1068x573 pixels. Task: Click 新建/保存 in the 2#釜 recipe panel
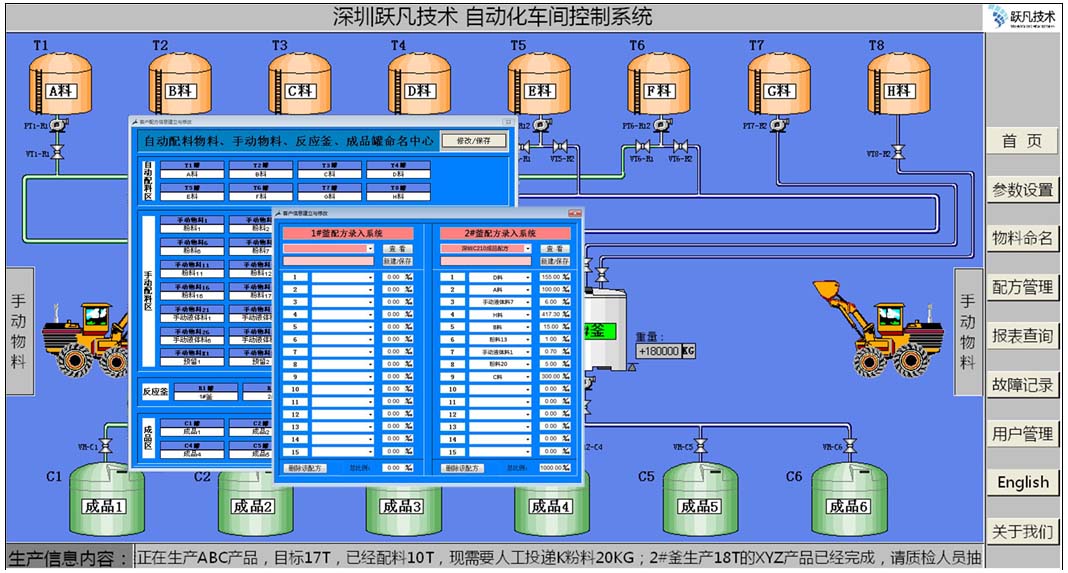[x=554, y=262]
